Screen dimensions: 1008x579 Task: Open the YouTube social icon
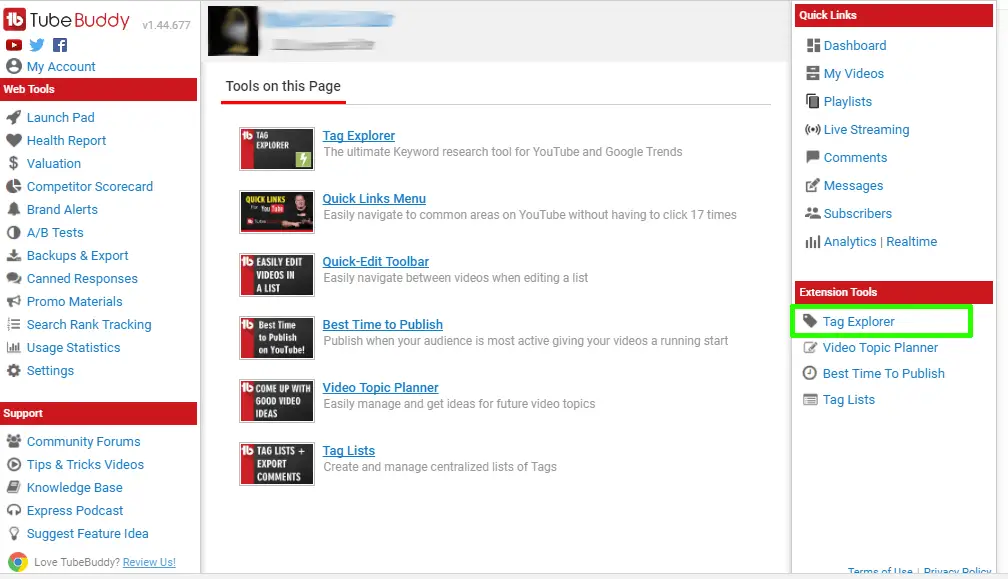click(x=14, y=45)
